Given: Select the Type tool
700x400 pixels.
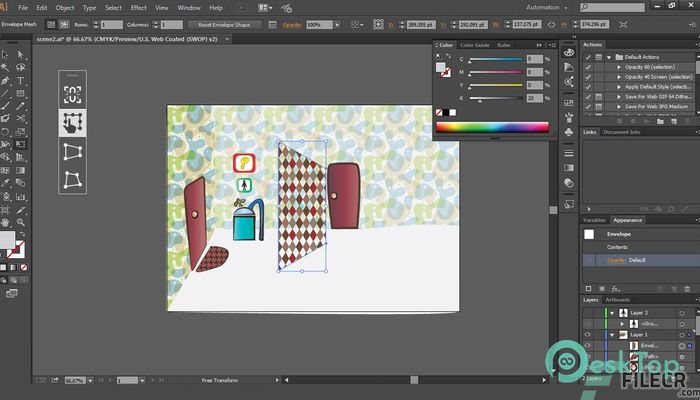Looking at the screenshot, I should [21, 81].
